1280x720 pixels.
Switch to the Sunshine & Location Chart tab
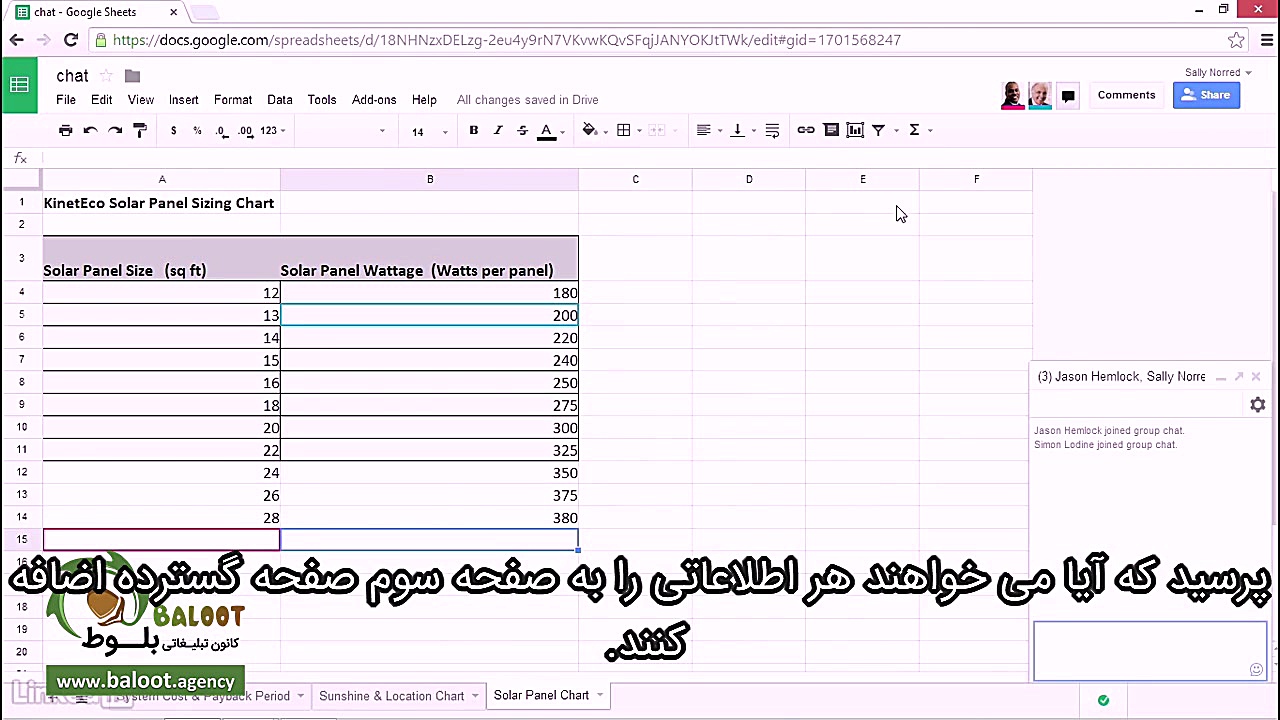tap(392, 695)
